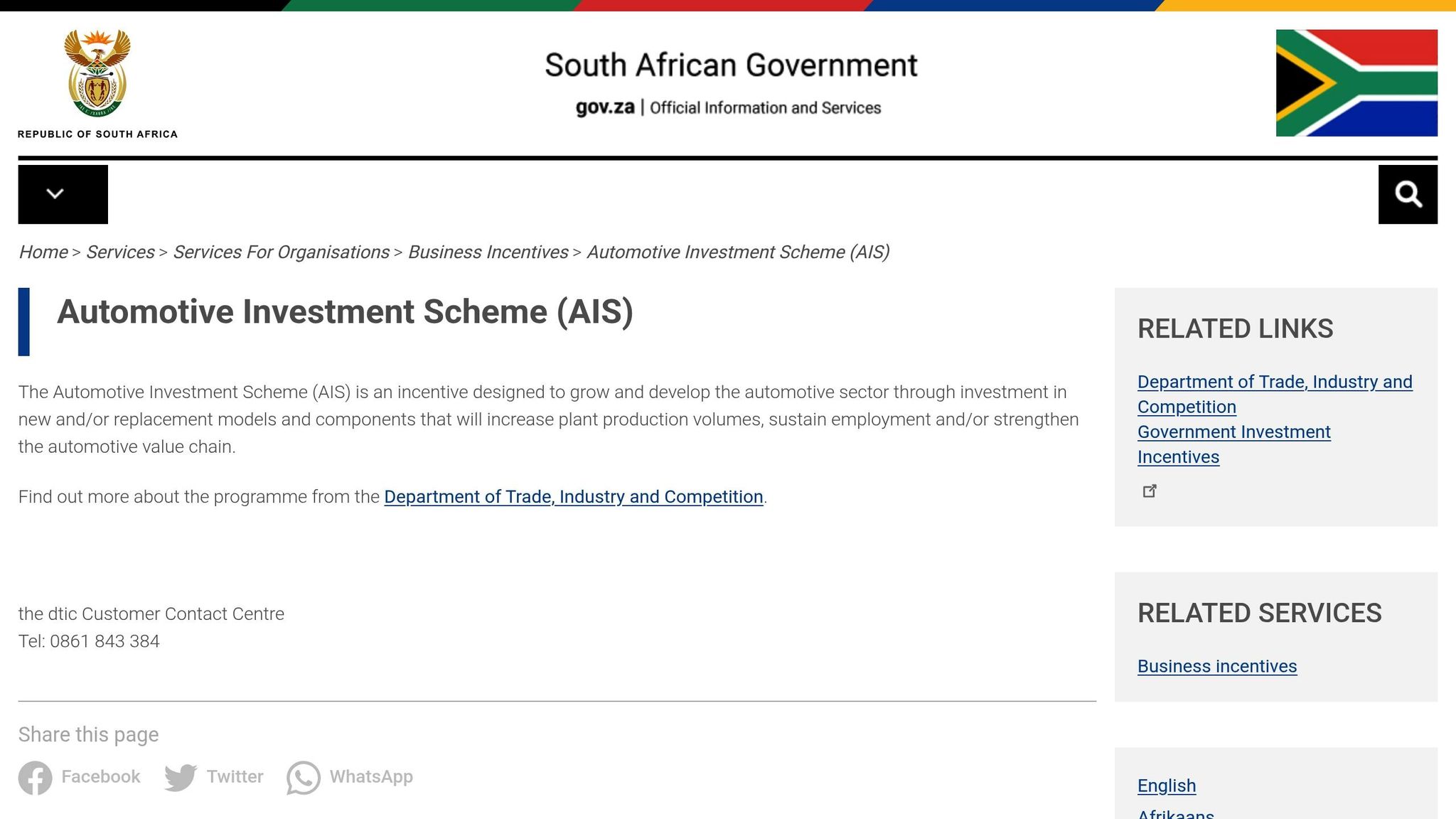
Task: Open the site search
Action: pos(1408,194)
